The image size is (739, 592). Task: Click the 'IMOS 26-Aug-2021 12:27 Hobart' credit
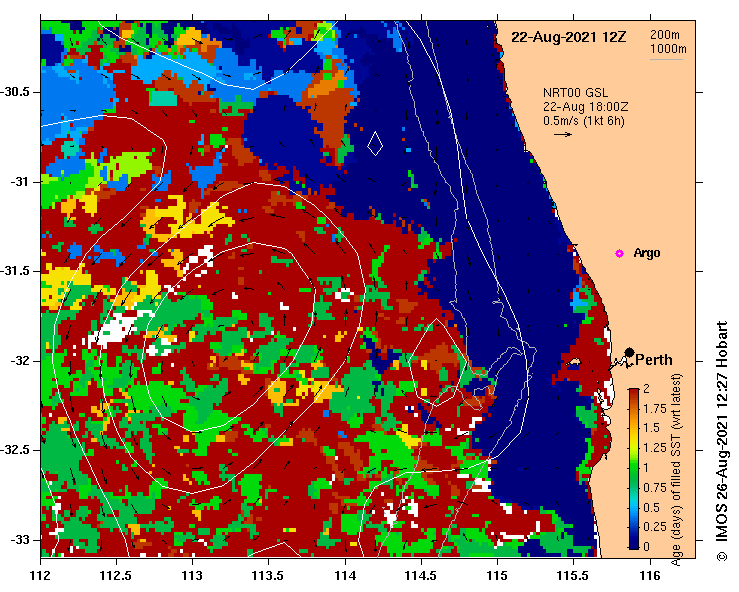722,440
